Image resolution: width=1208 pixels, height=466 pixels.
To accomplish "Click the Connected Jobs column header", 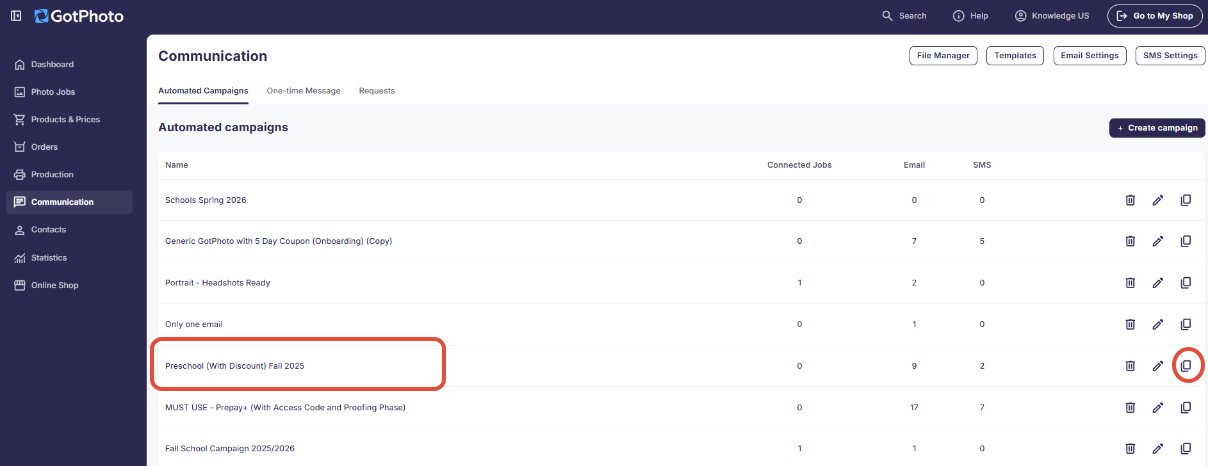I will pos(799,165).
